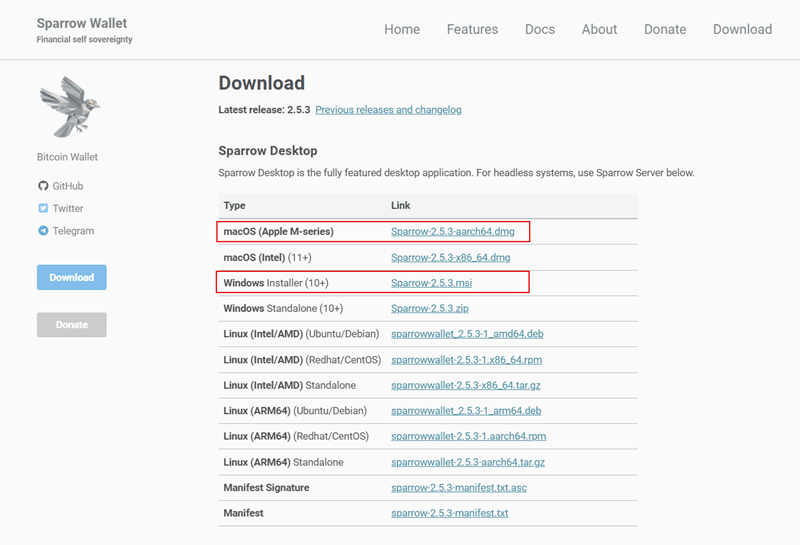Click 'Linux (ARM64) Standalone' cell
Screen dimensions: 800x545
pyautogui.click(x=283, y=462)
